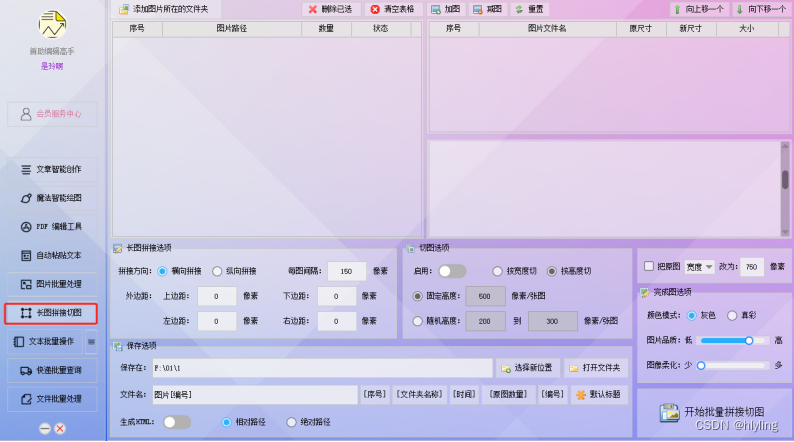Click the red X icon at sidebar bottom
794x442 pixels.
[60, 429]
